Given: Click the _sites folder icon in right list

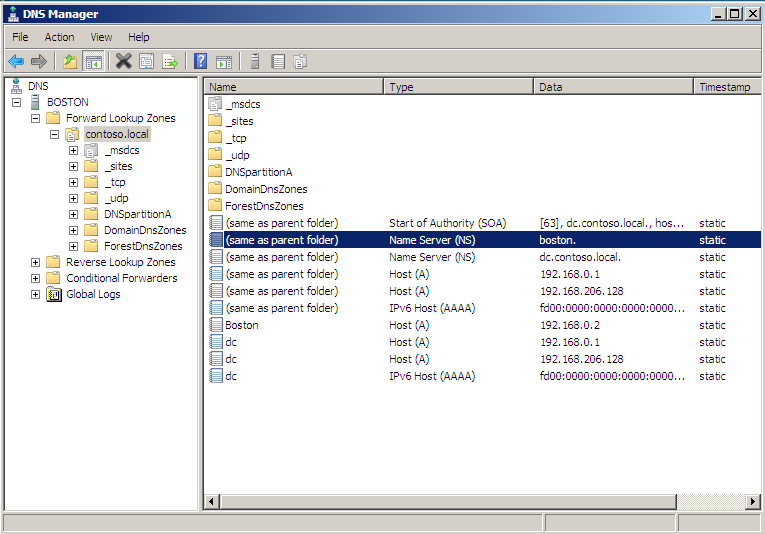Looking at the screenshot, I should [x=215, y=120].
